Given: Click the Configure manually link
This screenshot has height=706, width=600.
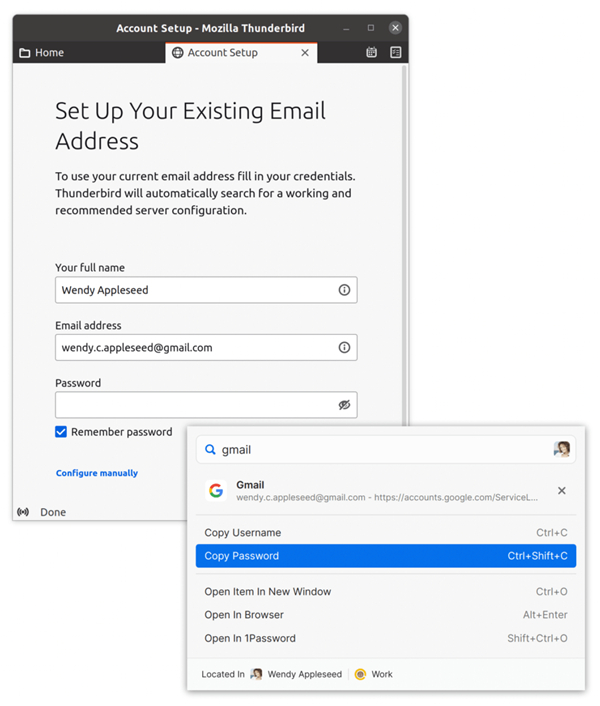Looking at the screenshot, I should [x=97, y=473].
